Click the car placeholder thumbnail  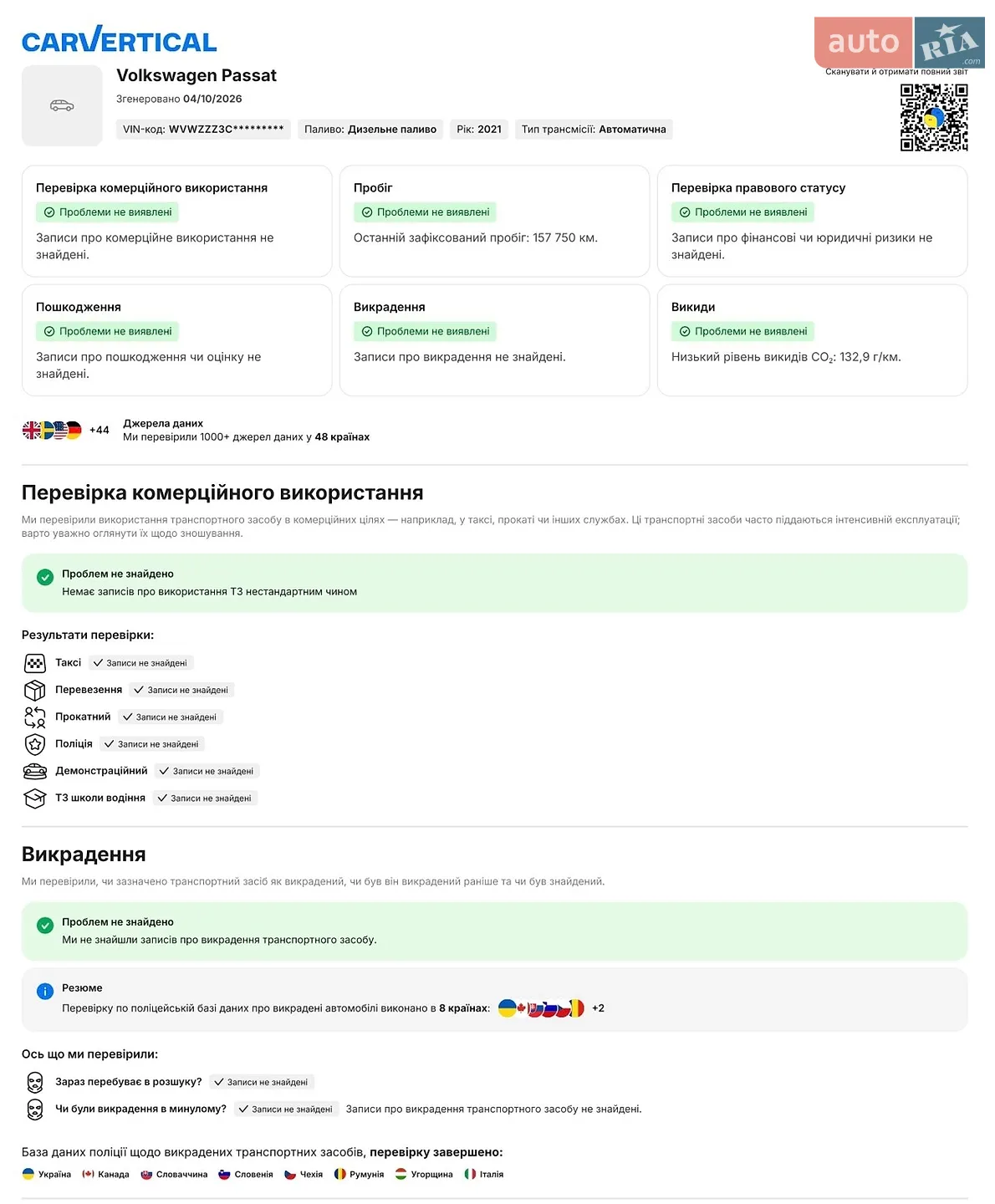click(62, 106)
